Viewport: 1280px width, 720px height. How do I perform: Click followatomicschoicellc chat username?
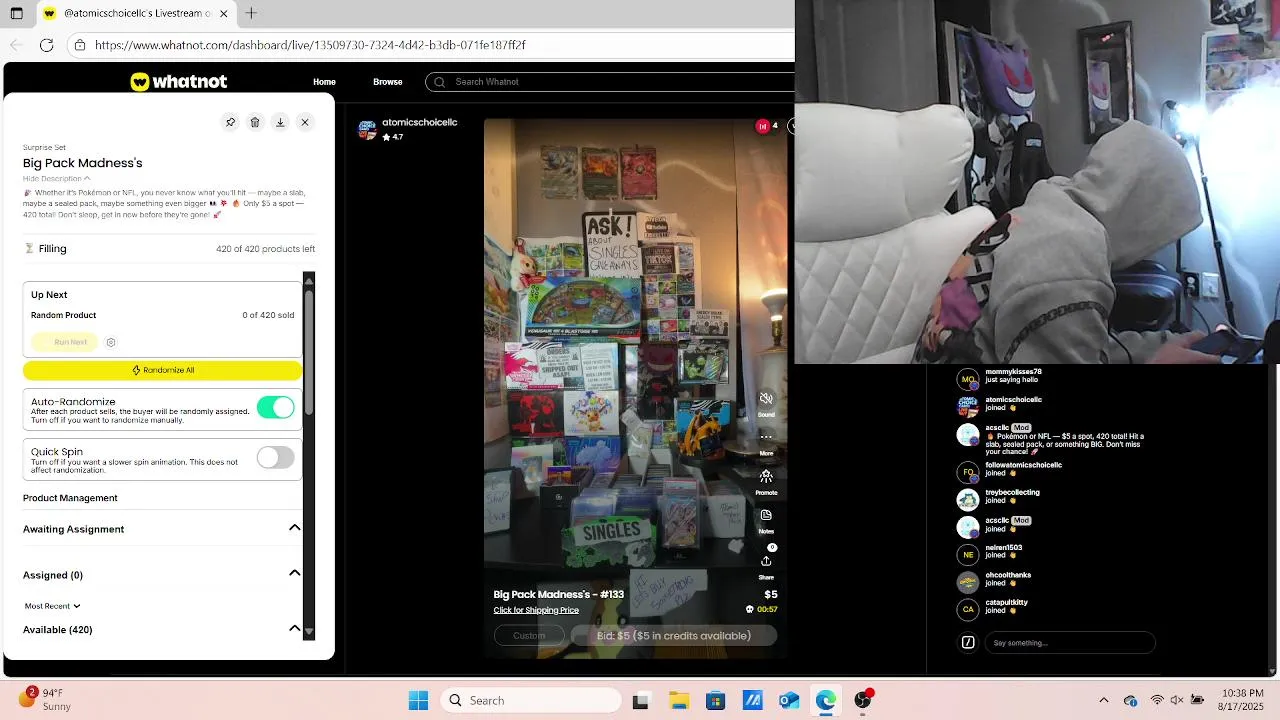click(1023, 465)
